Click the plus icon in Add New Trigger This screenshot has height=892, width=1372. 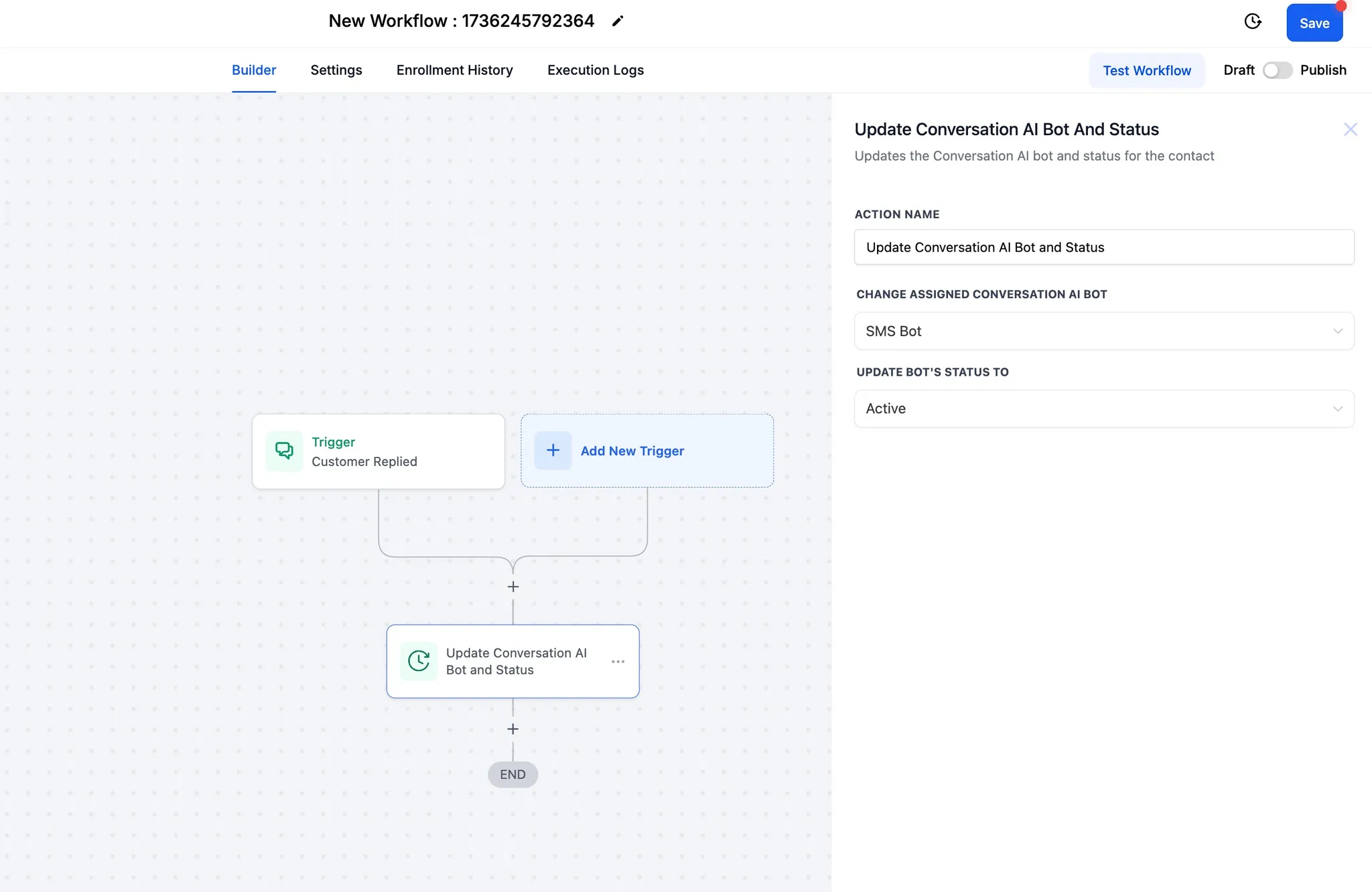(553, 451)
